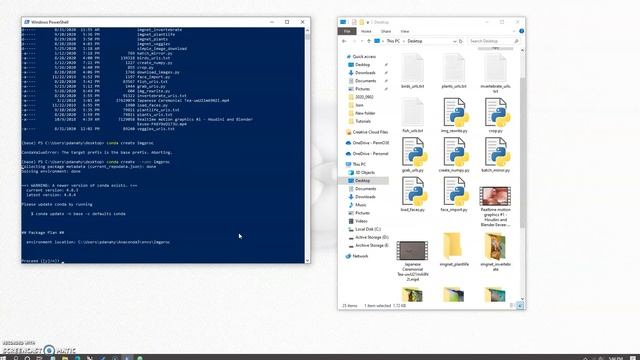Image resolution: width=640 pixels, height=360 pixels.
Task: Open Tutorials folder in navigation pane
Action: click(363, 121)
